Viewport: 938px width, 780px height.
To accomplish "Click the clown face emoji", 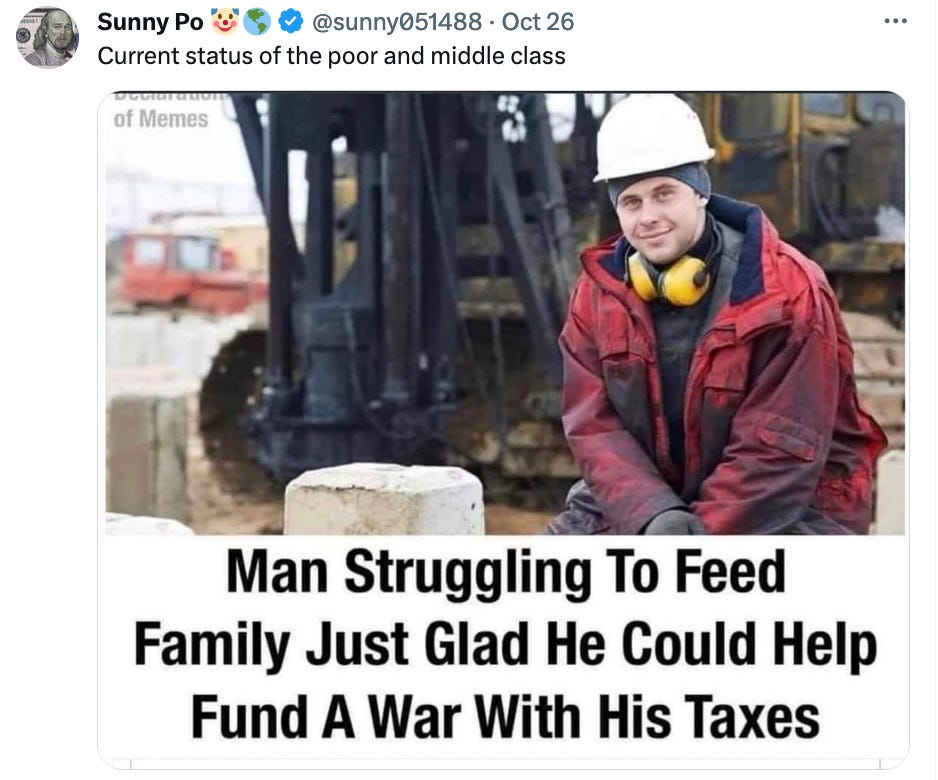I will (x=225, y=22).
